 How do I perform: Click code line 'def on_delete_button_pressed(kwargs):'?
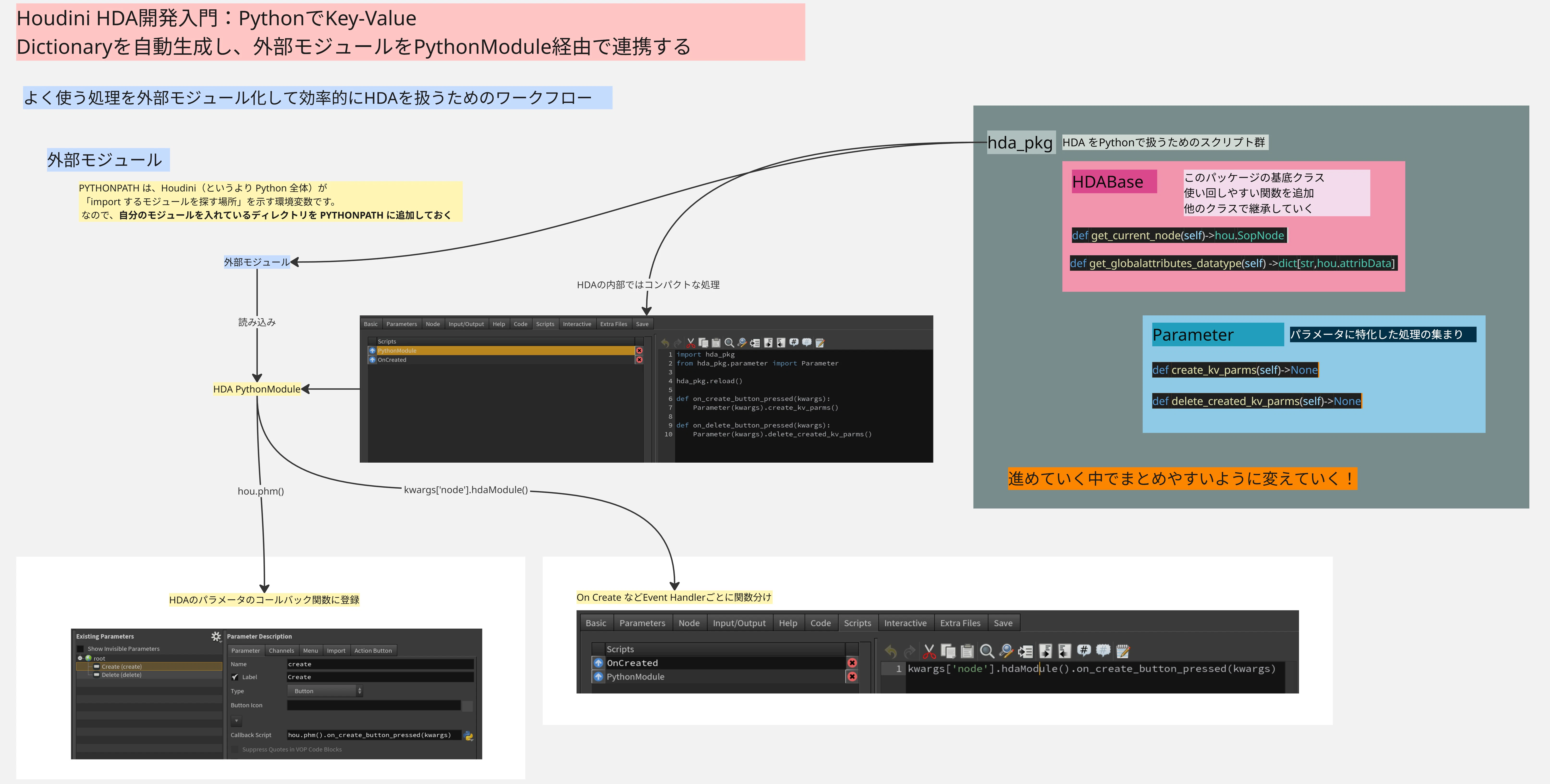[753, 425]
